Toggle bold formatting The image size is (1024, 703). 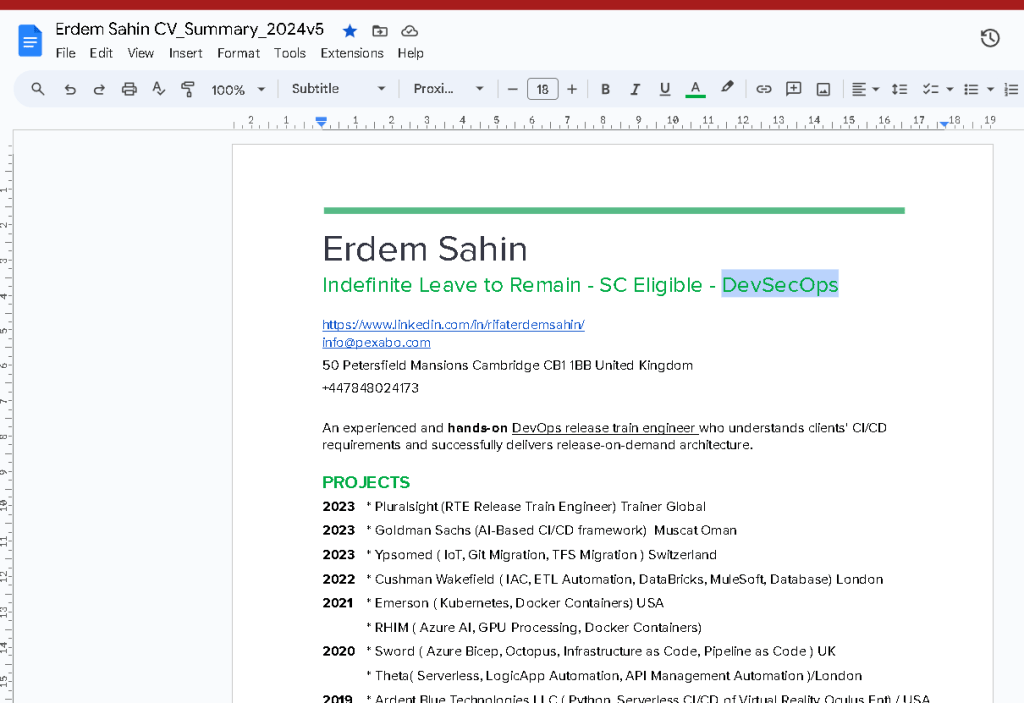click(605, 89)
